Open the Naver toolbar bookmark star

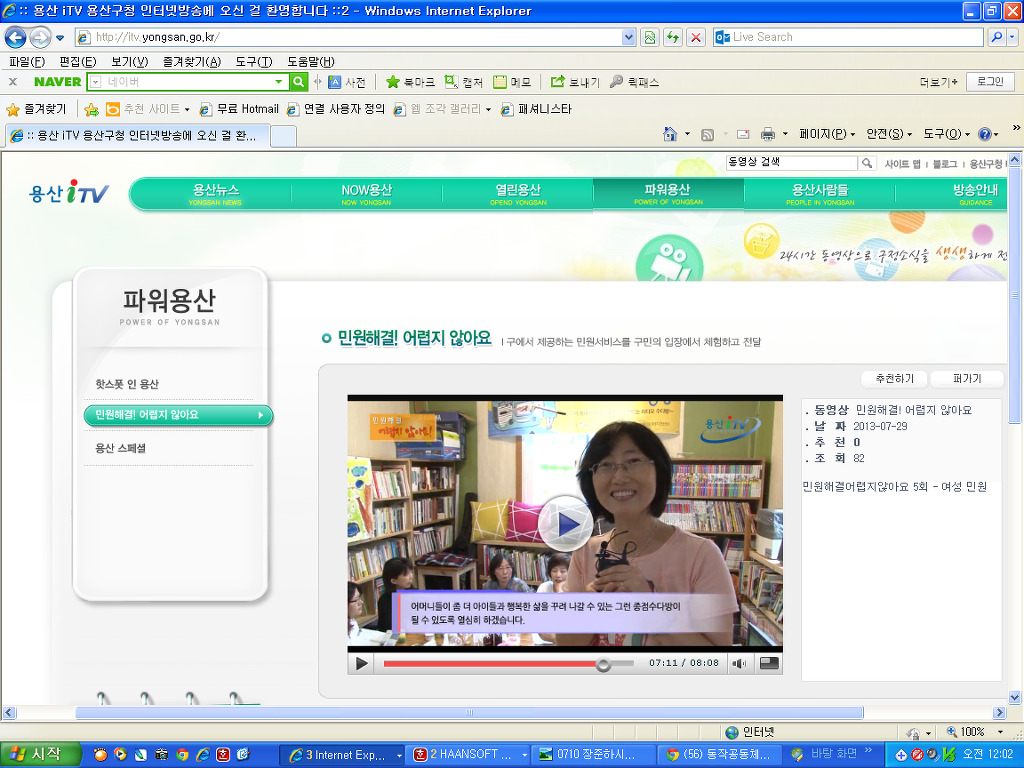393,82
